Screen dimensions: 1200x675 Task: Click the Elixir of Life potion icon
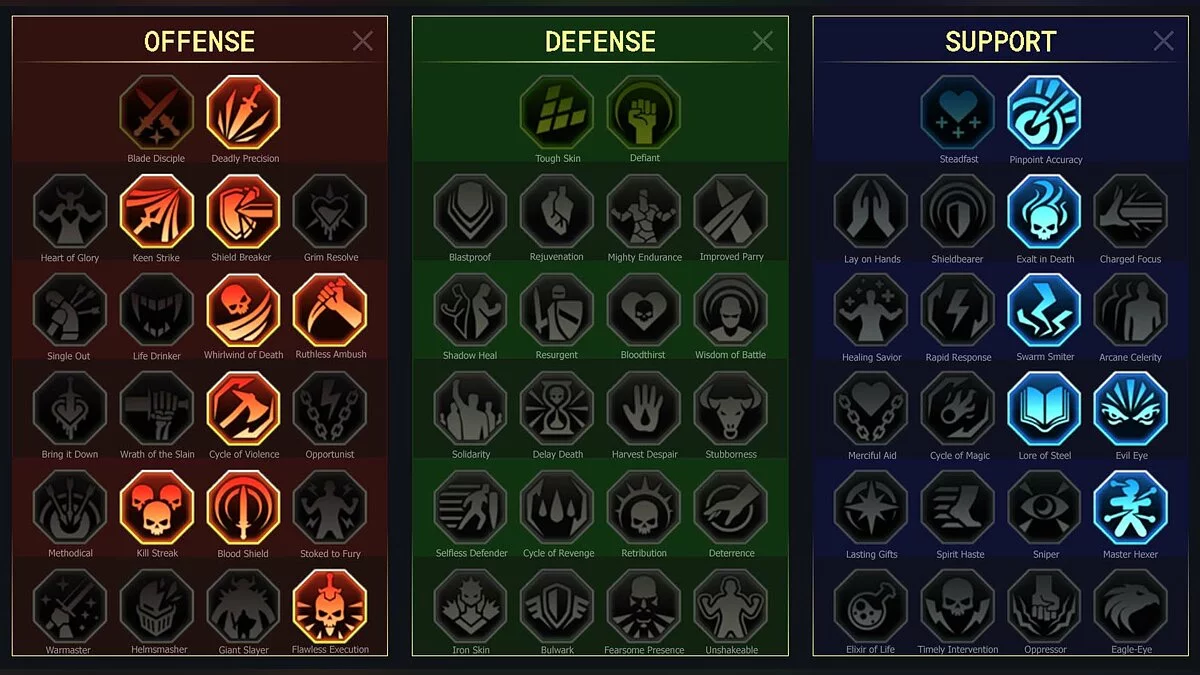871,606
